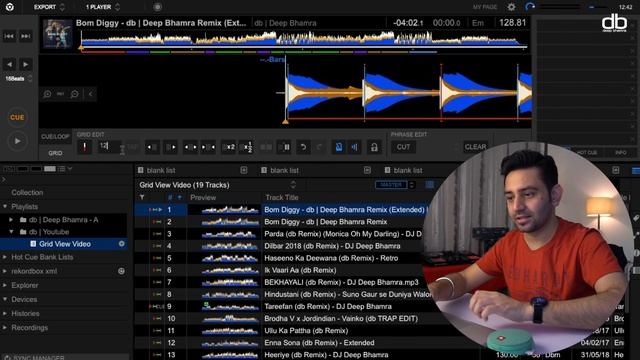Image resolution: width=640 pixels, height=360 pixels.
Task: Undo the last grid edit
Action: 303,147
